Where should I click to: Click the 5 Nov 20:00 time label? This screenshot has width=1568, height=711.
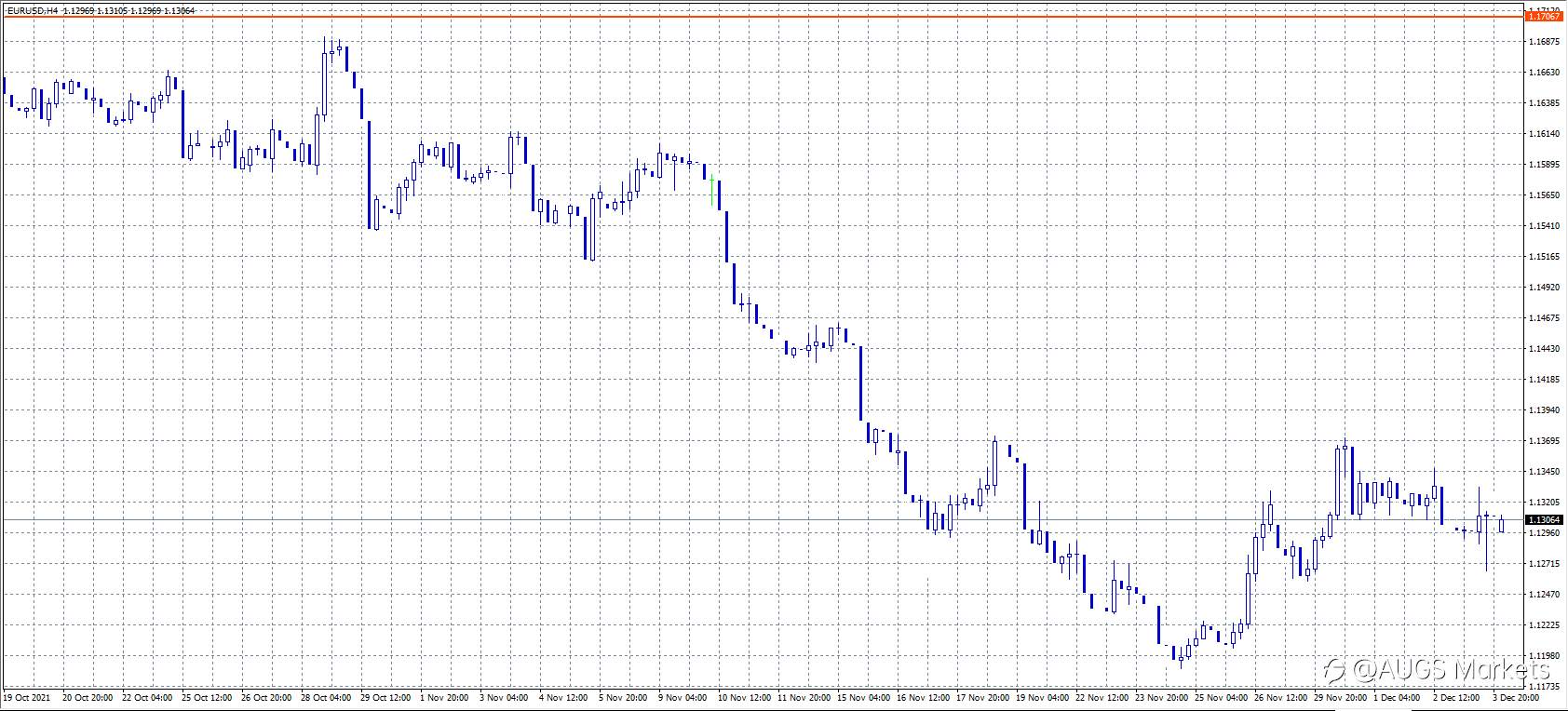[x=623, y=697]
